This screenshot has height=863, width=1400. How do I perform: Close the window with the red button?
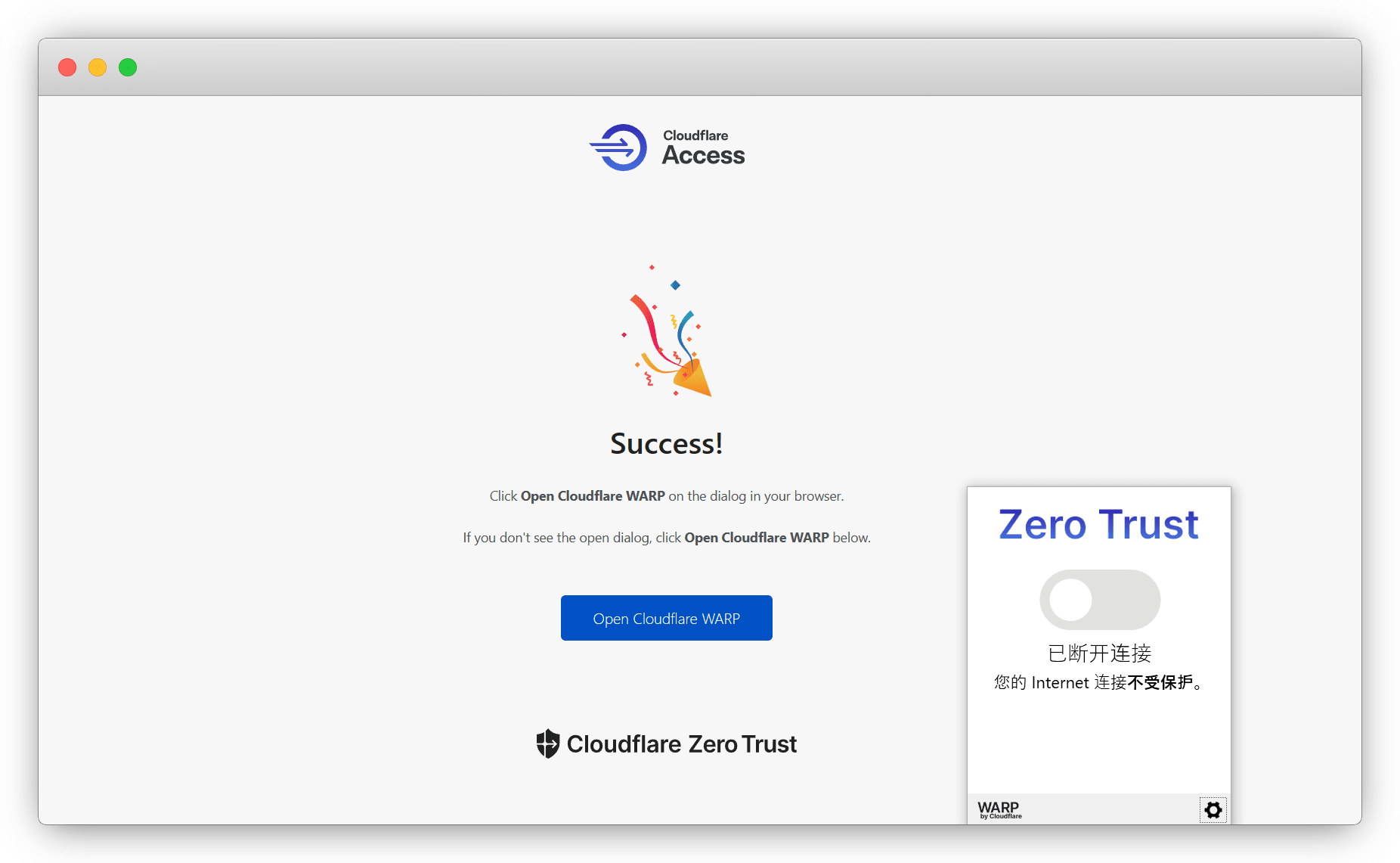(67, 67)
